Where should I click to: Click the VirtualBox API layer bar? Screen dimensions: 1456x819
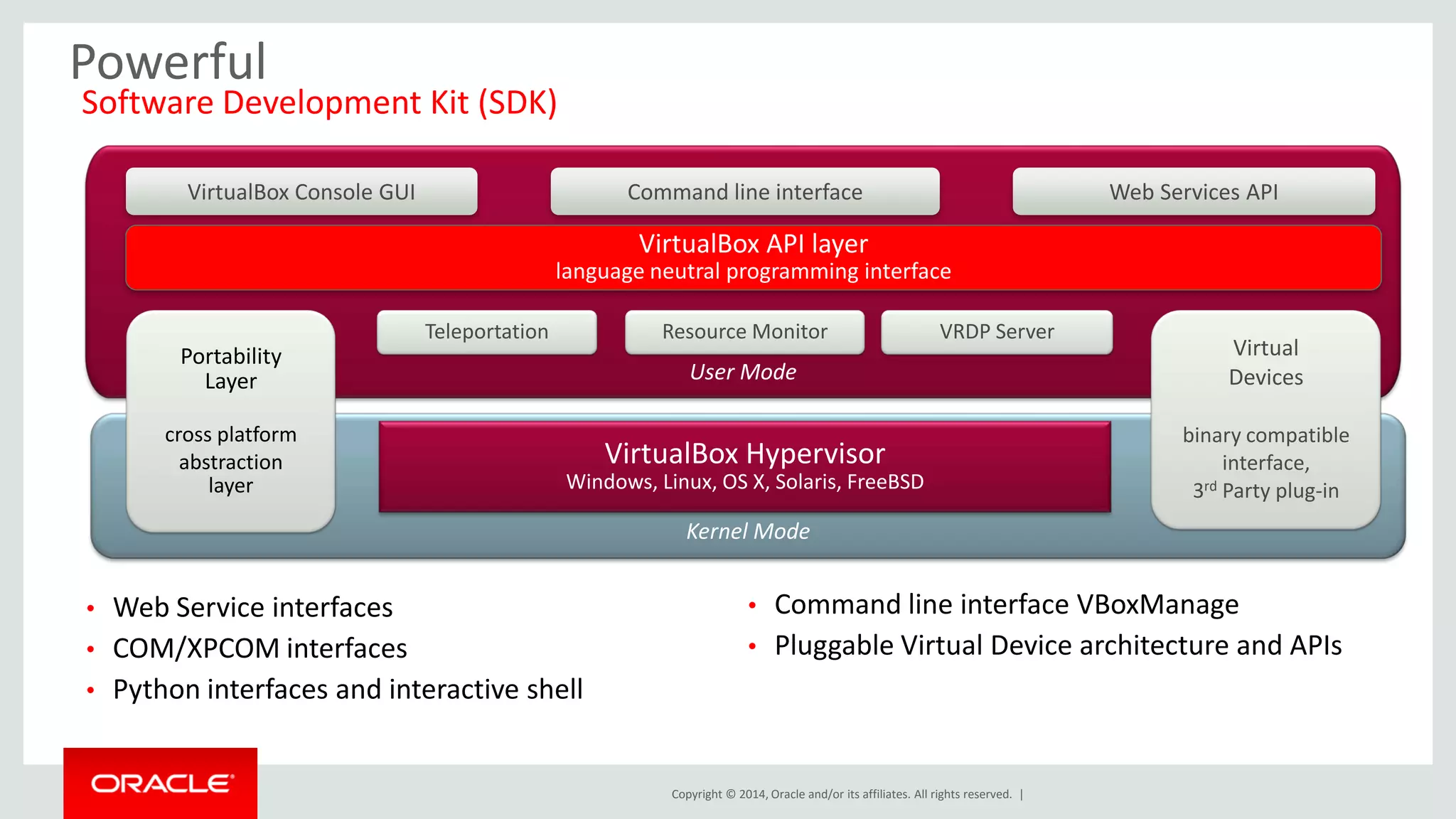[x=753, y=257]
